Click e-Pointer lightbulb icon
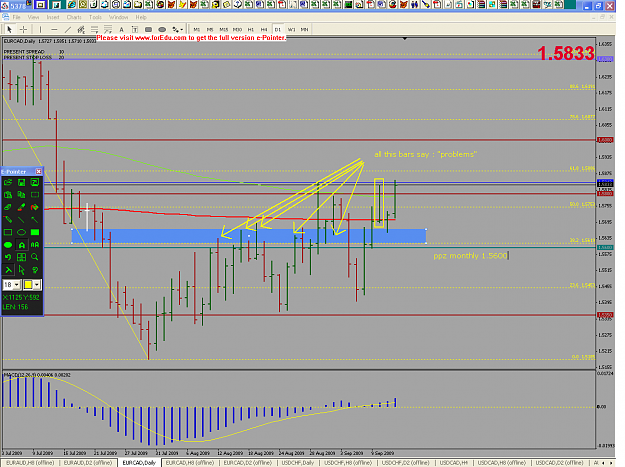This screenshot has height=467, width=625. [35, 270]
